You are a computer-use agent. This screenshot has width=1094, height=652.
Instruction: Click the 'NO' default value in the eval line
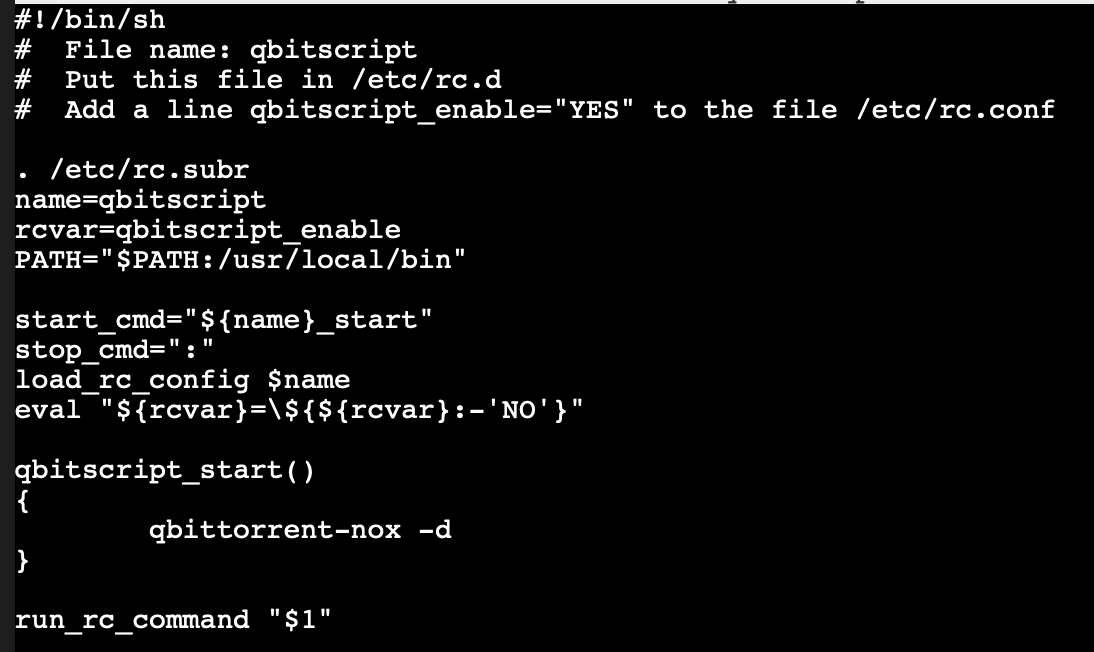[518, 410]
